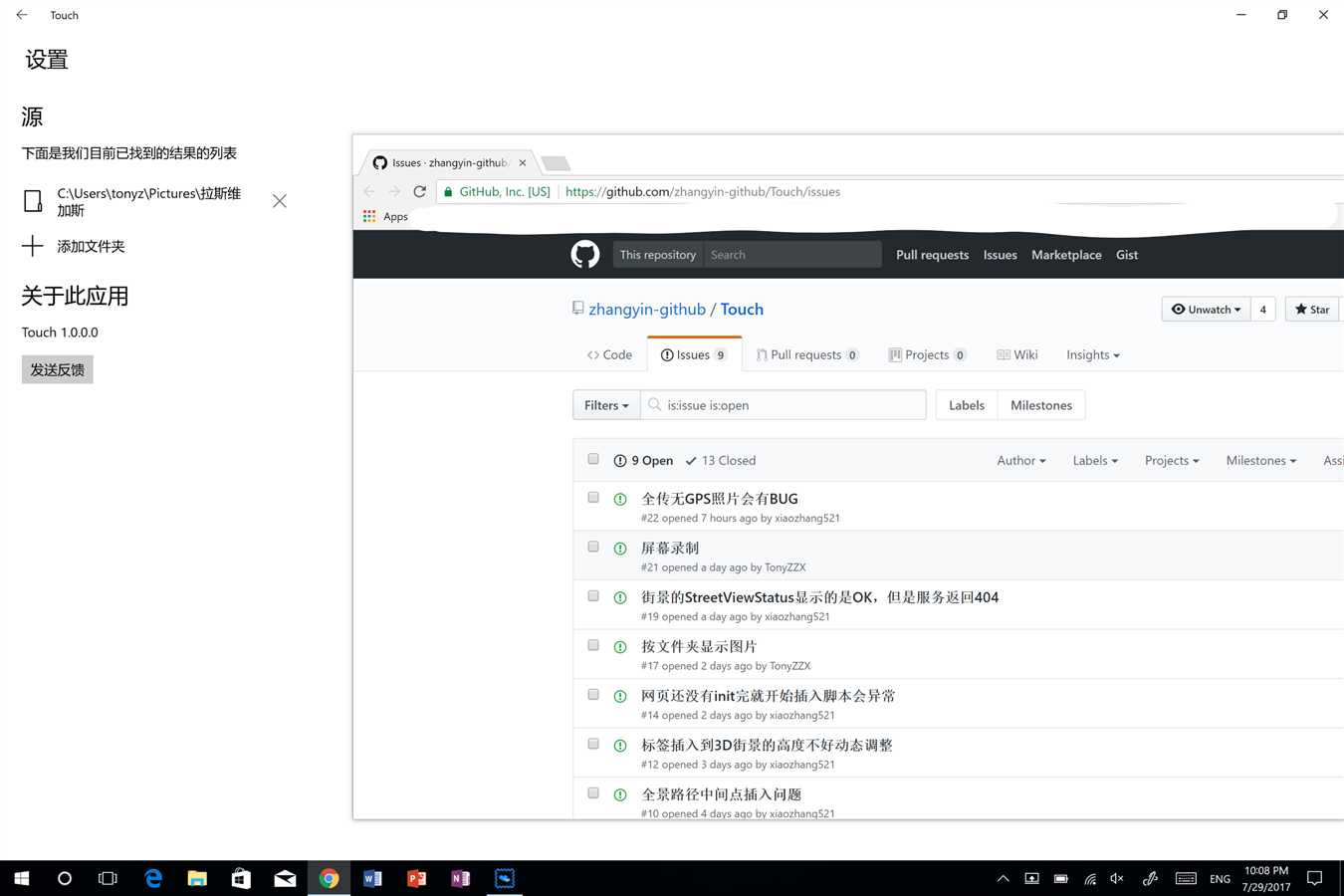Expand the Insights dropdown tab
This screenshot has width=1344, height=896.
(x=1093, y=354)
